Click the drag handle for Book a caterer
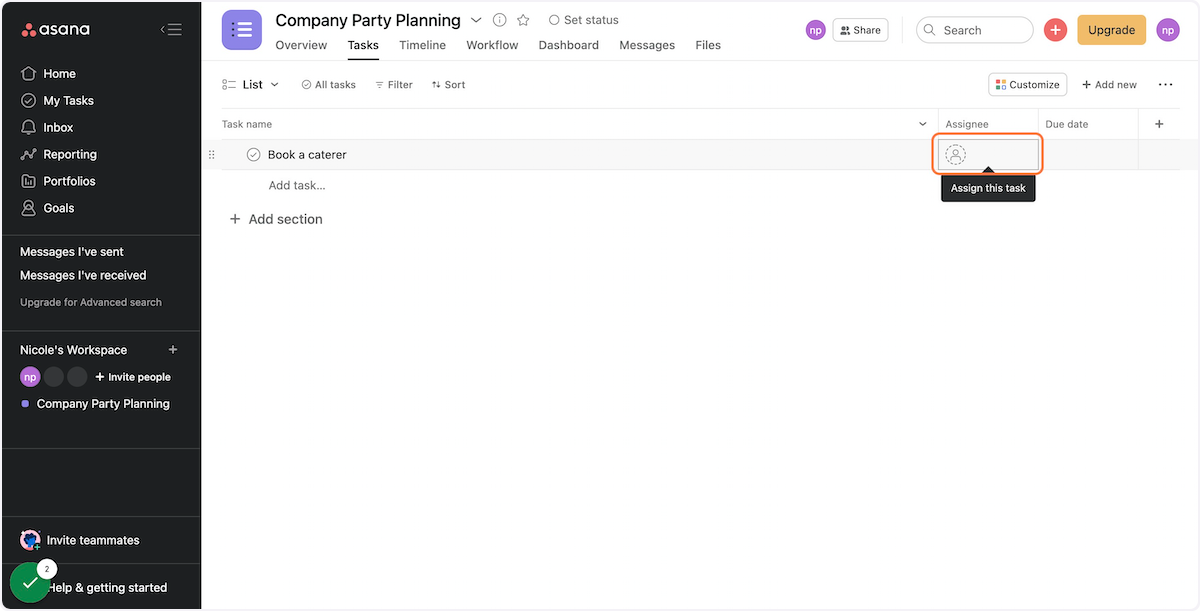Viewport: 1200px width, 611px height. (x=211, y=155)
